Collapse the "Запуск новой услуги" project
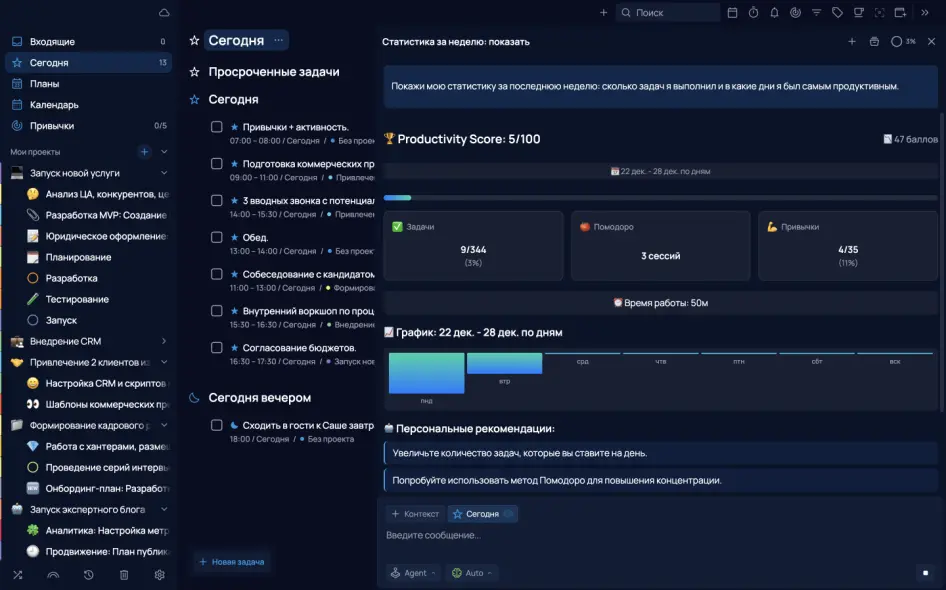The height and width of the screenshot is (590, 946). [164, 173]
